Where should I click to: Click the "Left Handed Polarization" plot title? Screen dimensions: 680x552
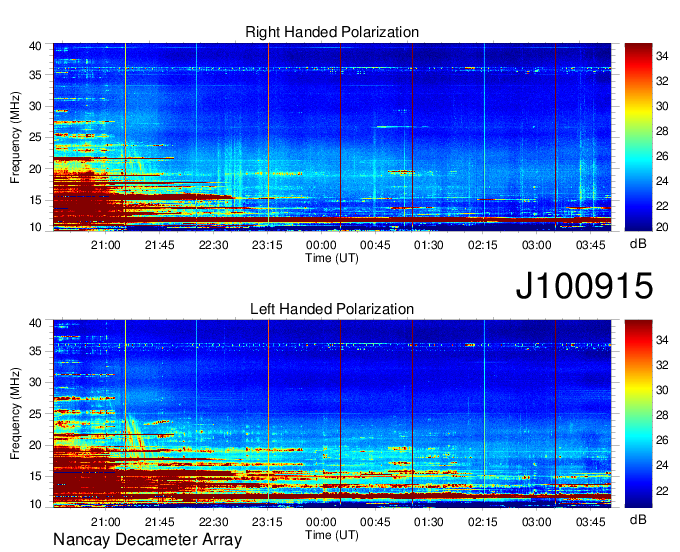pyautogui.click(x=332, y=309)
